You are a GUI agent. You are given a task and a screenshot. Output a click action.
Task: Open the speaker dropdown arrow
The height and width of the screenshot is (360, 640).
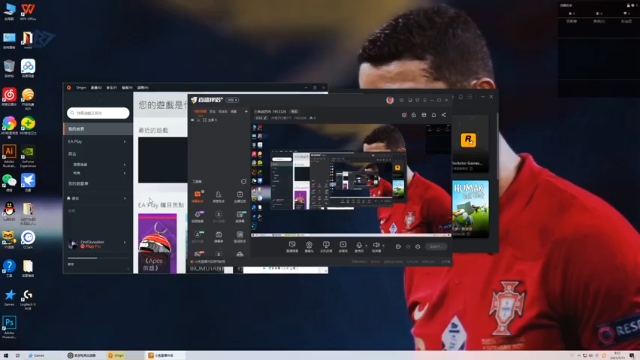point(383,246)
